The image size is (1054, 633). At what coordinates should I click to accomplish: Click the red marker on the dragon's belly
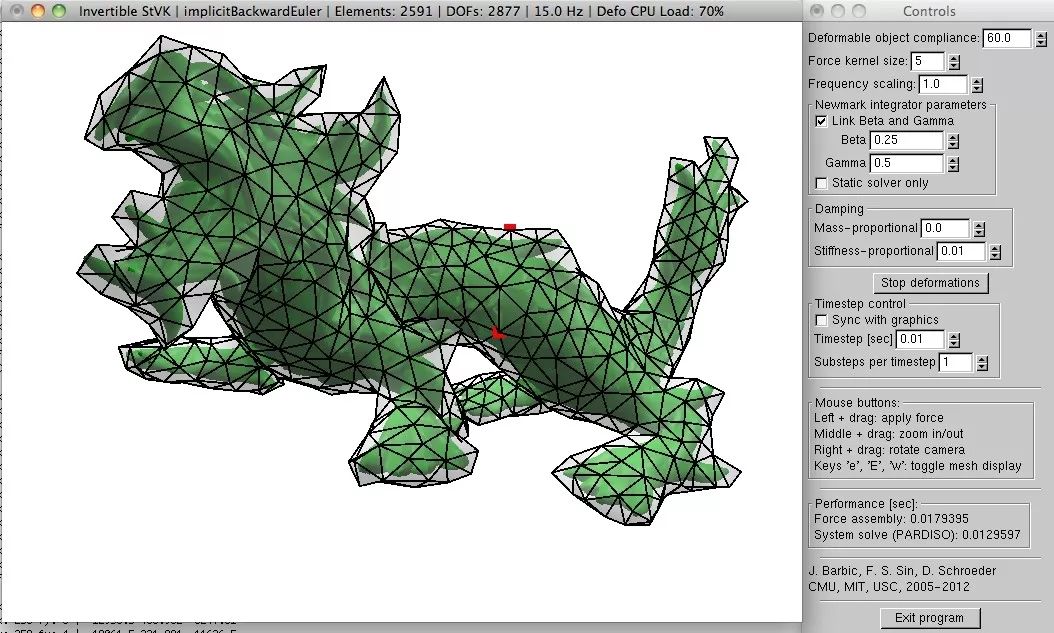coord(497,333)
